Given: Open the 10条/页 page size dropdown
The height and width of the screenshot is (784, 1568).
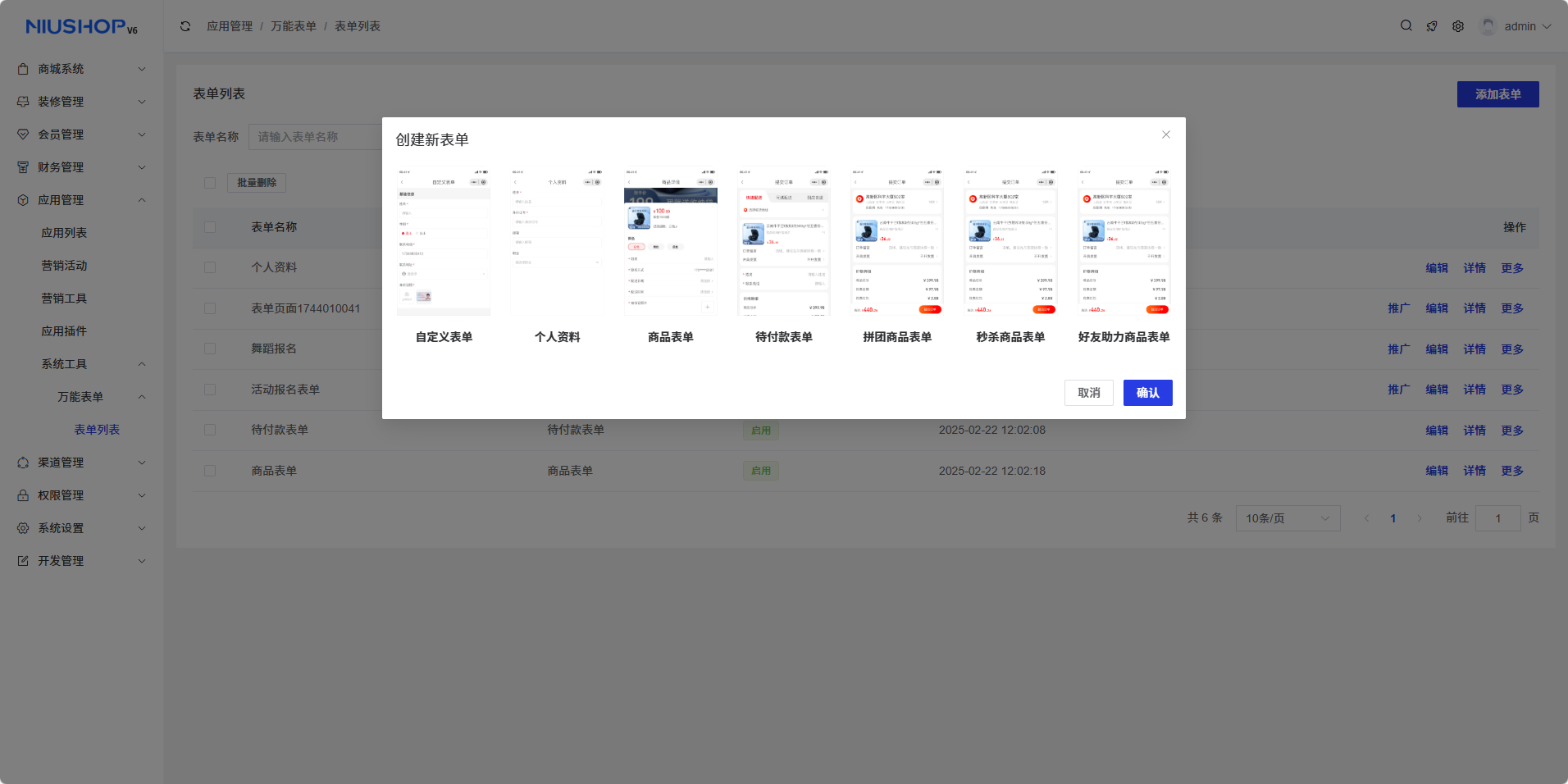Looking at the screenshot, I should [1288, 518].
